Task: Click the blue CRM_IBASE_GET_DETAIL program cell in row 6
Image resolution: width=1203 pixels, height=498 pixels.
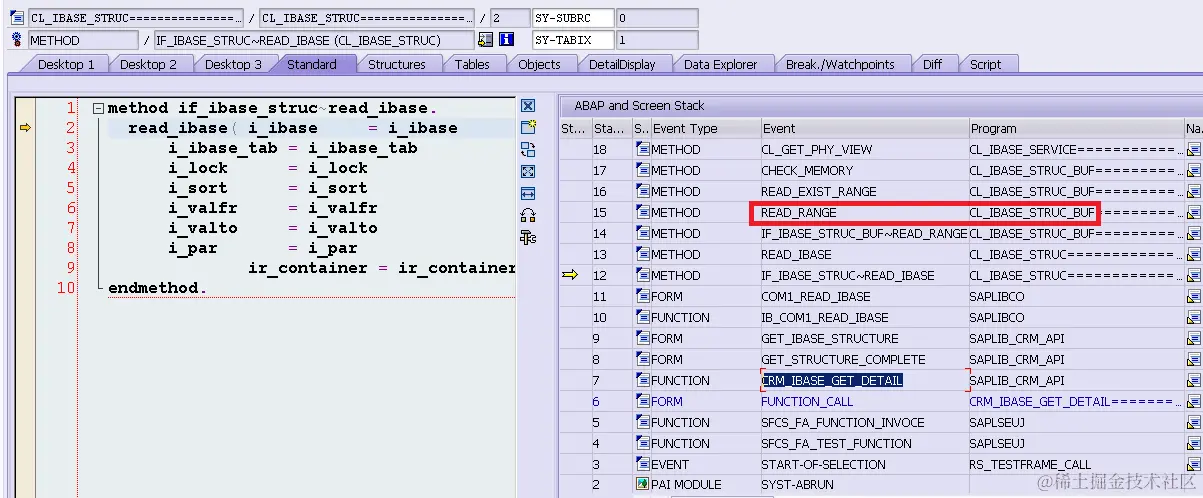Action: coord(1075,402)
